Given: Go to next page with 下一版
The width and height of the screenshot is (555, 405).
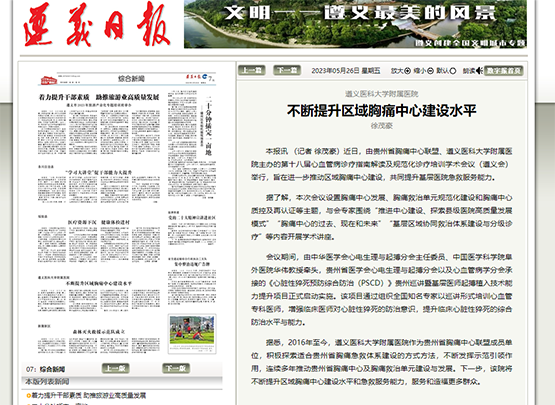Looking at the screenshot, I should pos(176,368).
